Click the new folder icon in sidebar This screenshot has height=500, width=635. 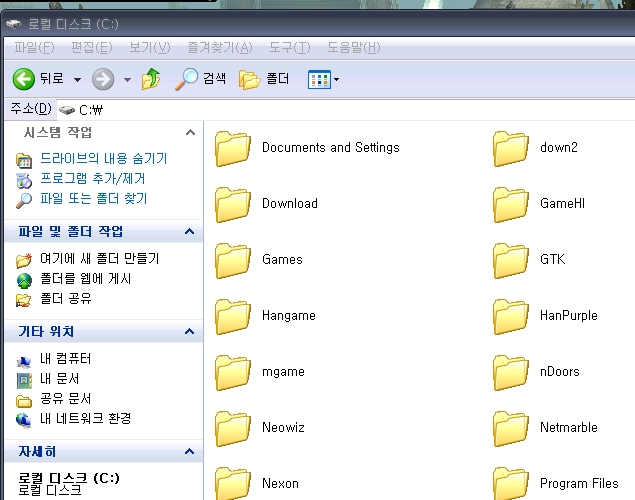[24, 260]
